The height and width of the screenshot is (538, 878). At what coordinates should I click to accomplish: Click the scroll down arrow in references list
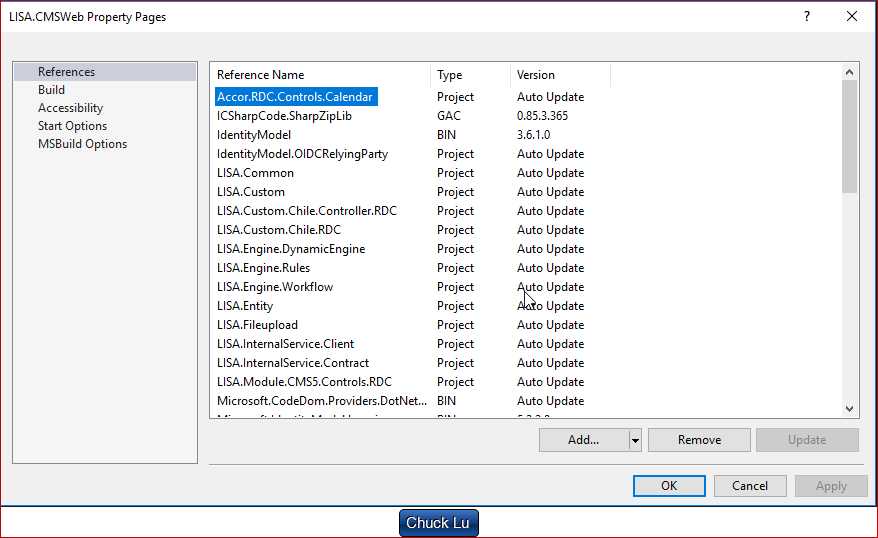click(x=849, y=409)
